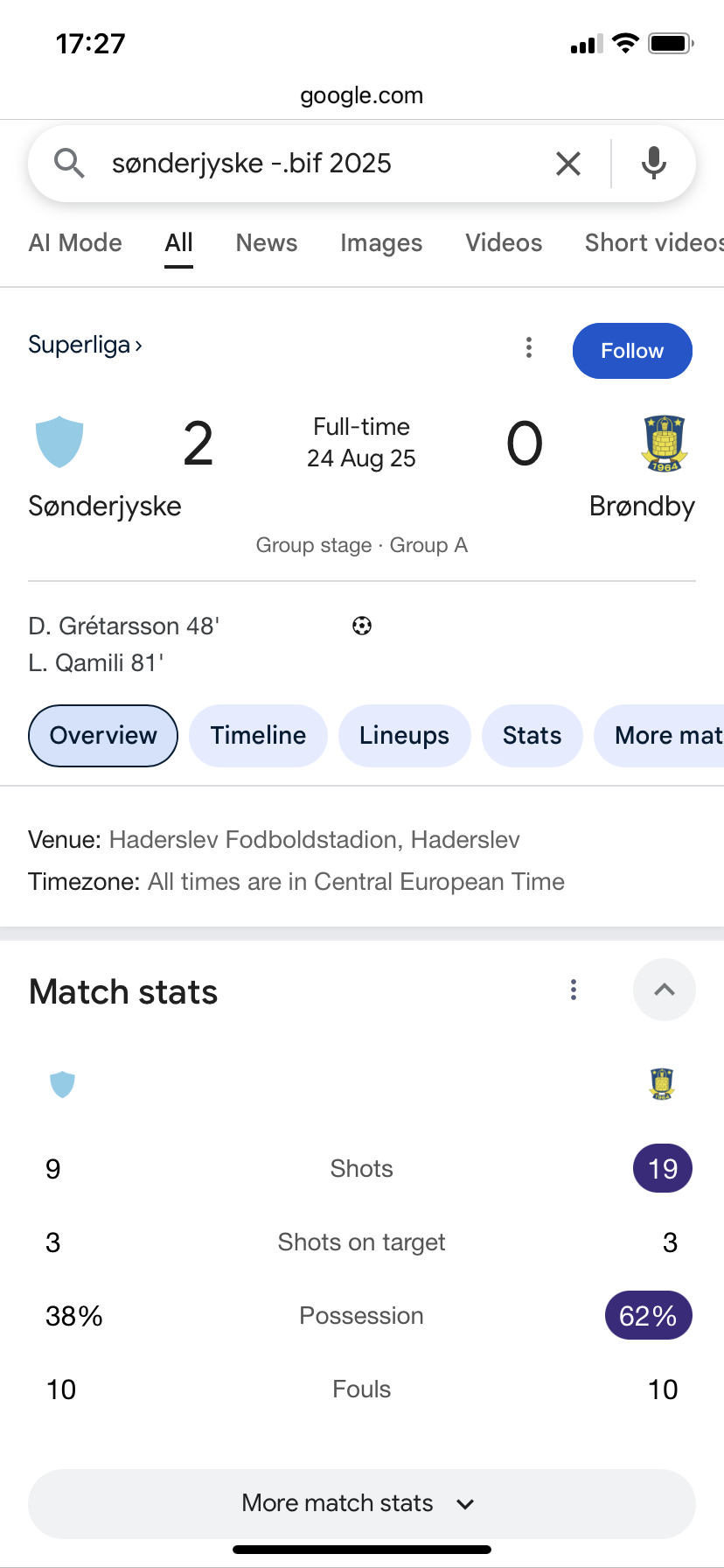Open the Superliga league link
The image size is (724, 1568).
(x=85, y=345)
